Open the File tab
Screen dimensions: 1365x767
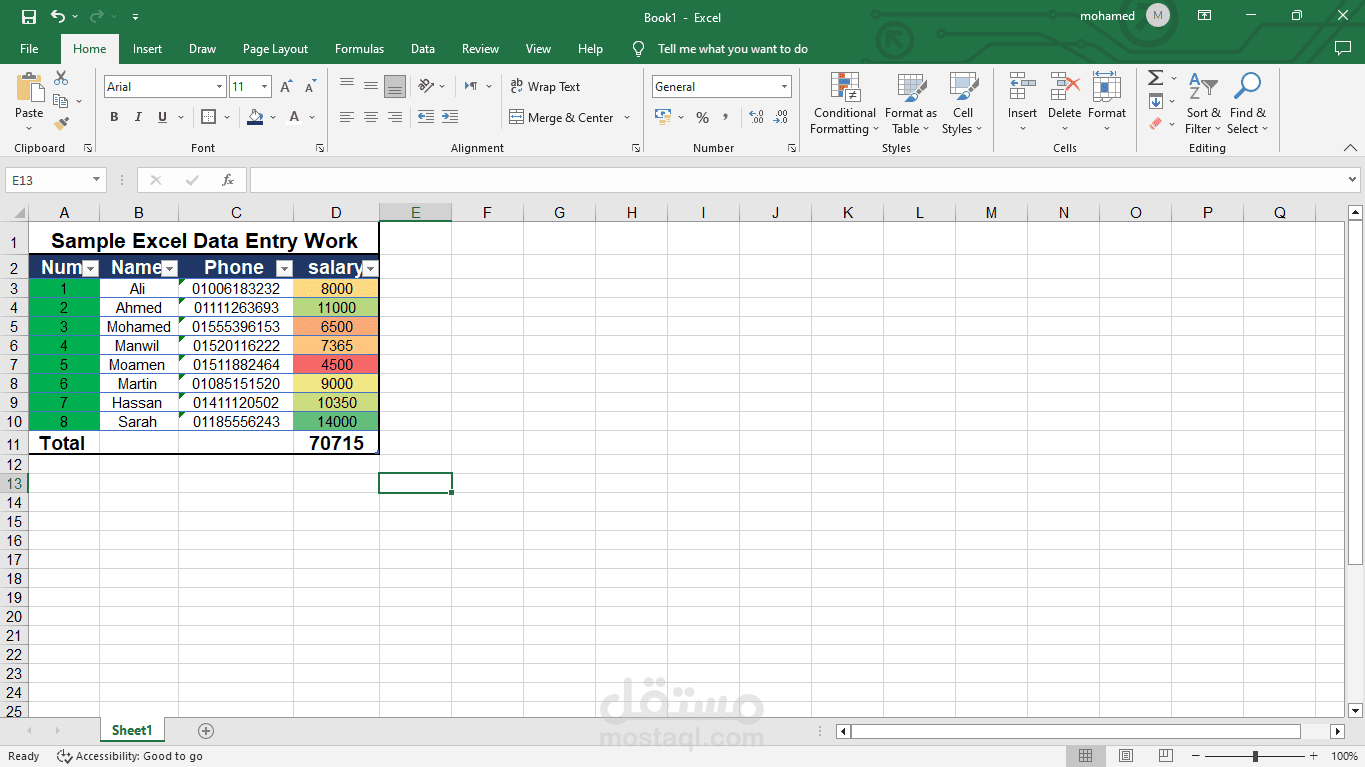(29, 48)
